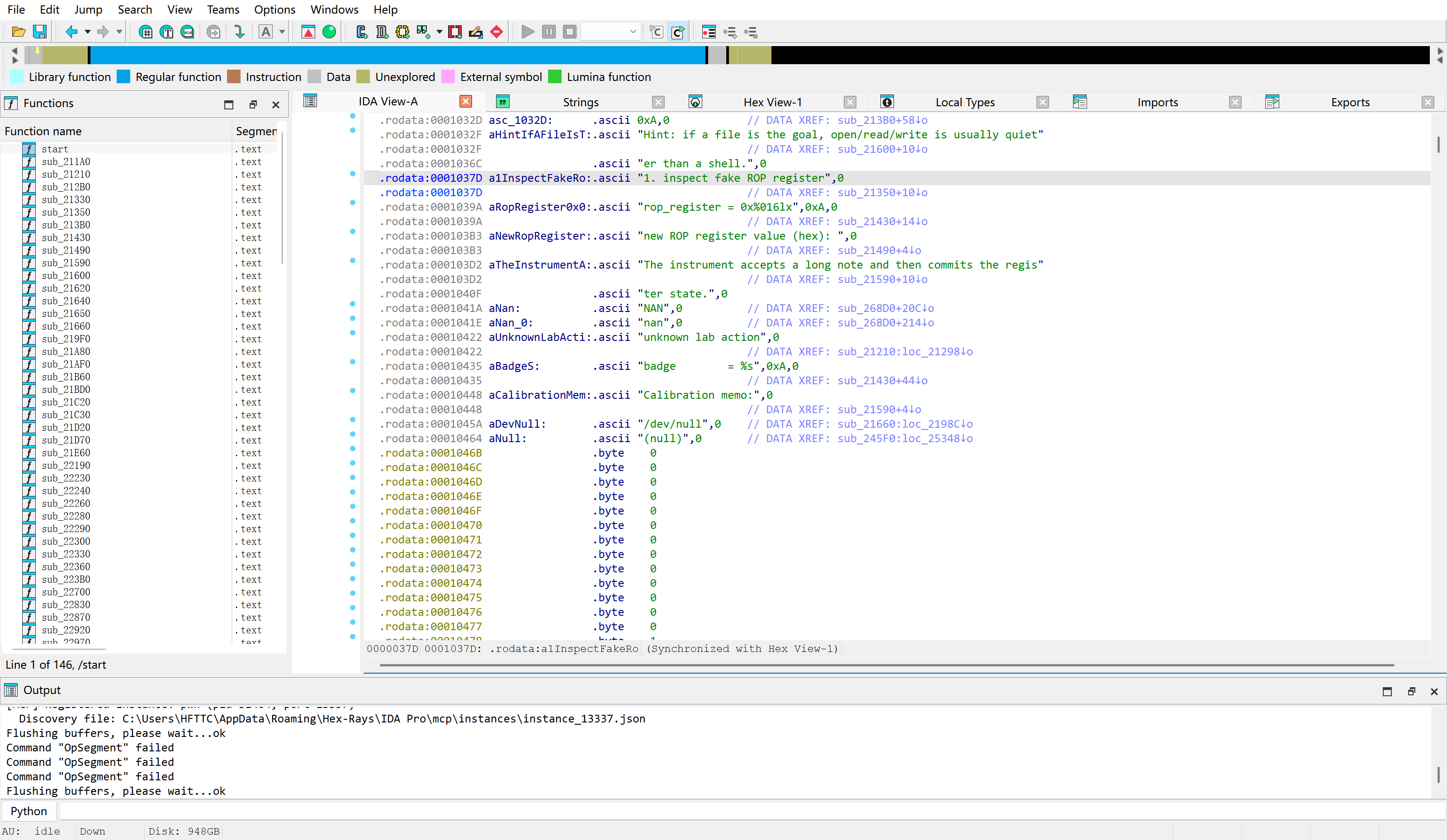Click the IDA View horizontal scrollbar
Image resolution: width=1447 pixels, height=840 pixels.
tap(887, 665)
